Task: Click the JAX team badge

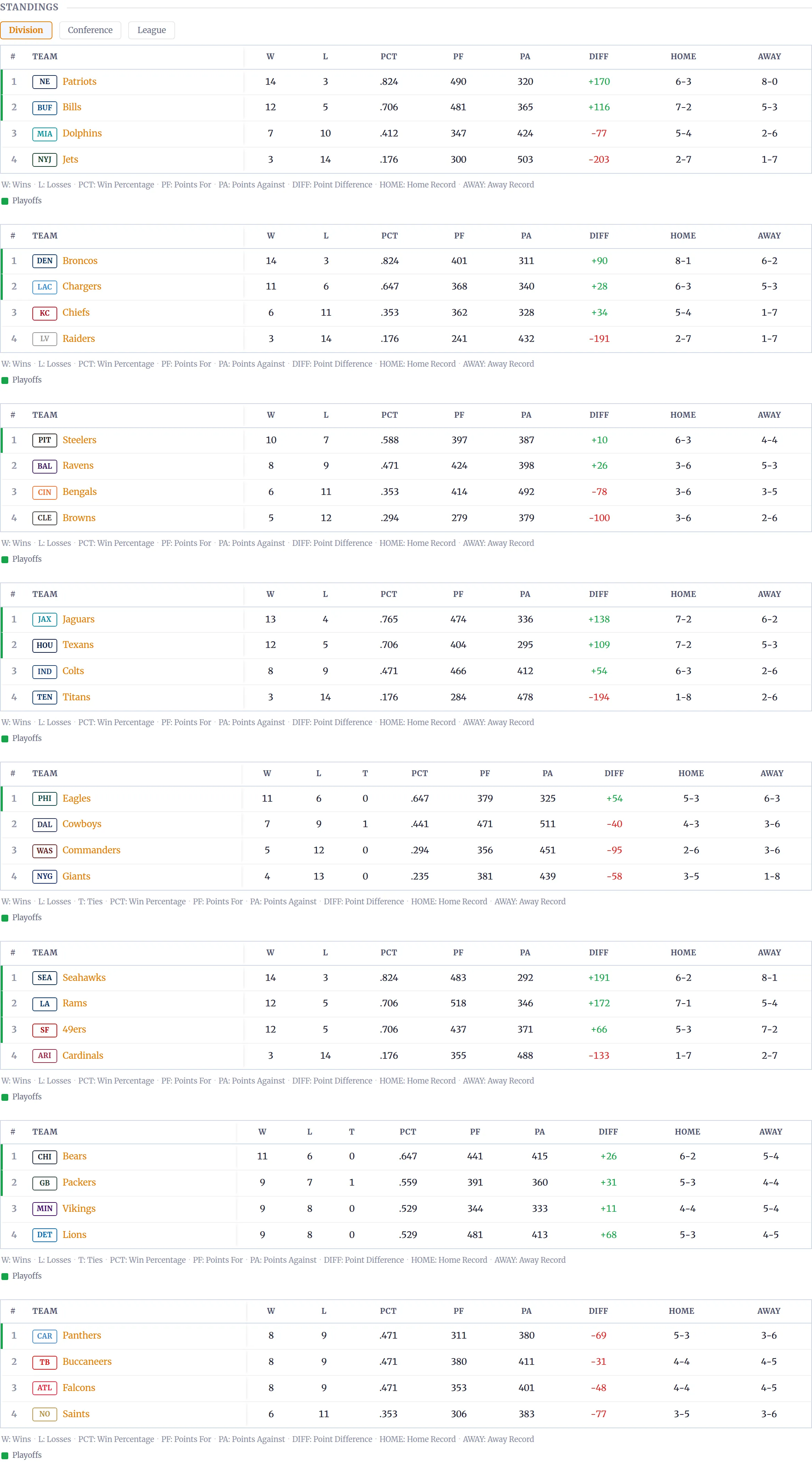Action: click(x=44, y=620)
